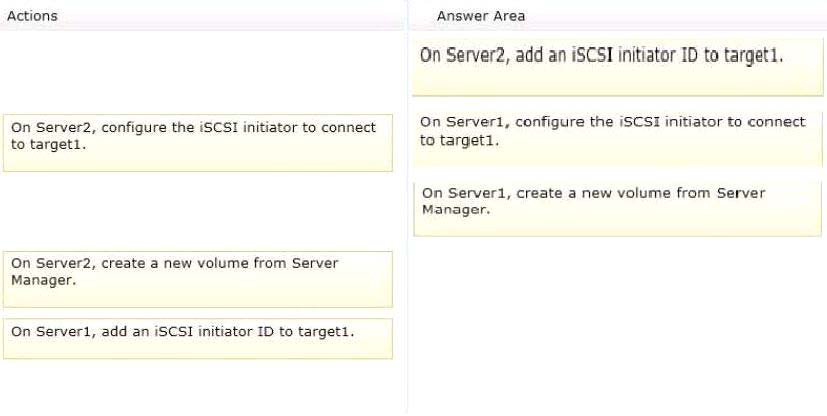Image resolution: width=827 pixels, height=416 pixels.
Task: Click 'Manager.' in the Server2 new volume action
Action: [x=43, y=280]
